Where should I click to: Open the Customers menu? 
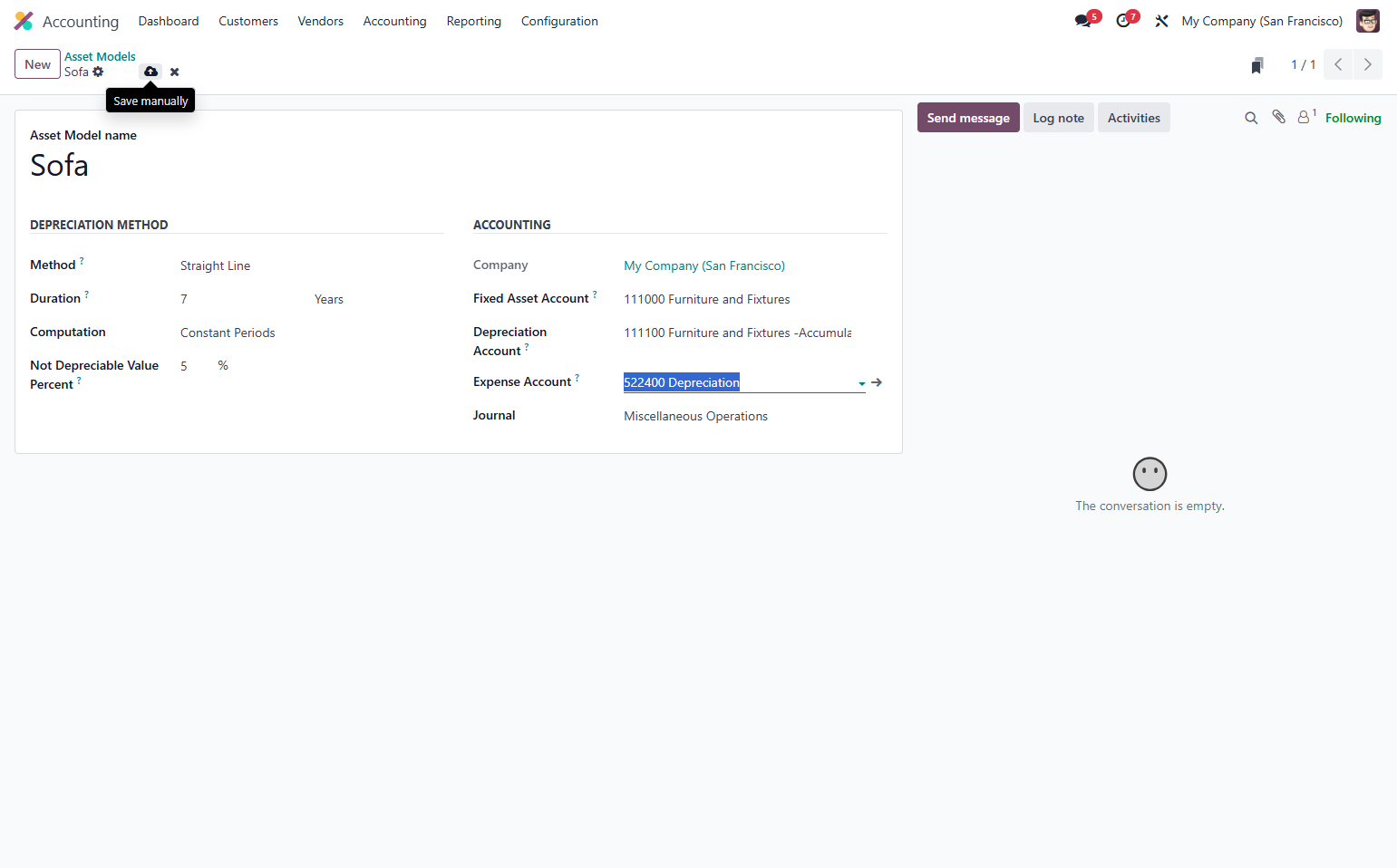pos(248,21)
